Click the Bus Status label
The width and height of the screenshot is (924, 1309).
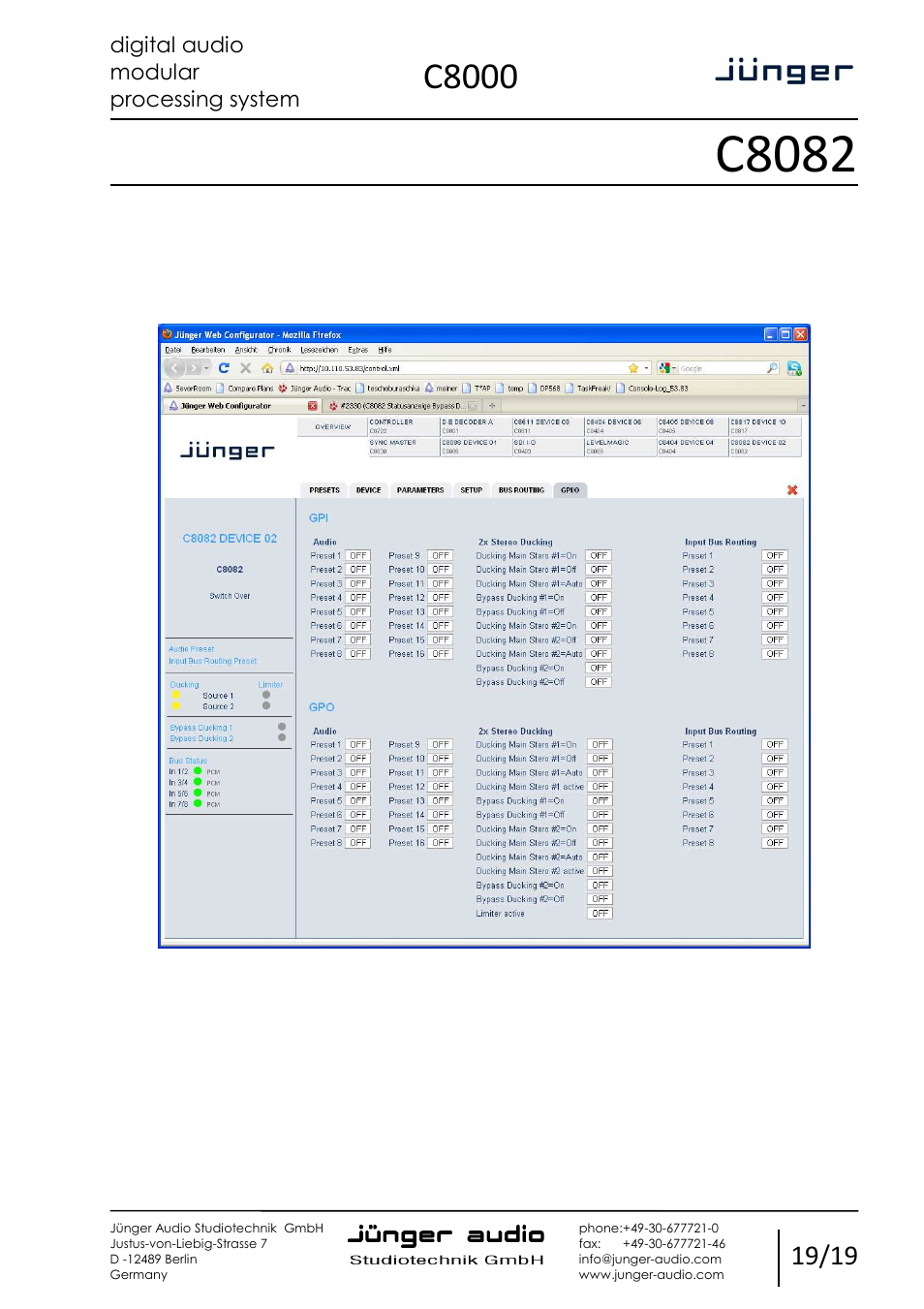188,762
